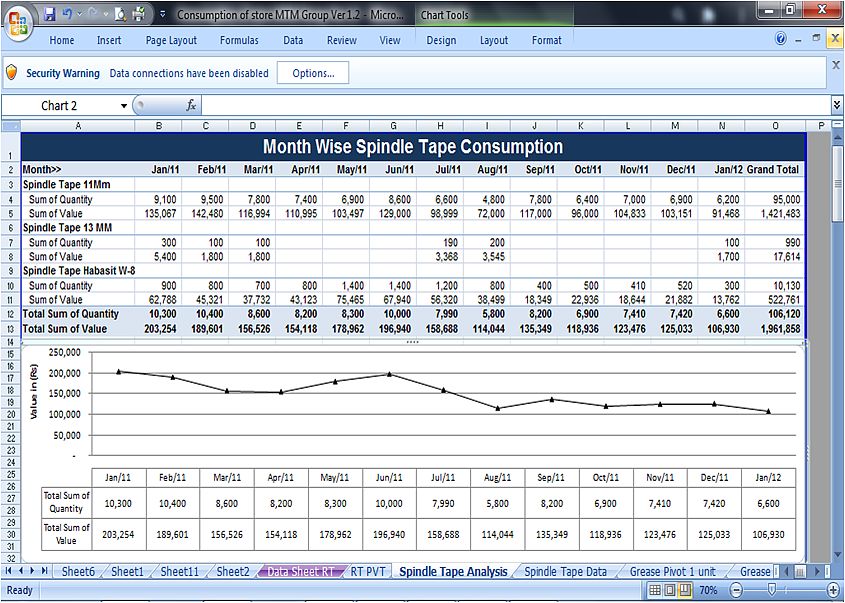
Task: Expand the Undo history dropdown arrow
Action: pos(80,15)
